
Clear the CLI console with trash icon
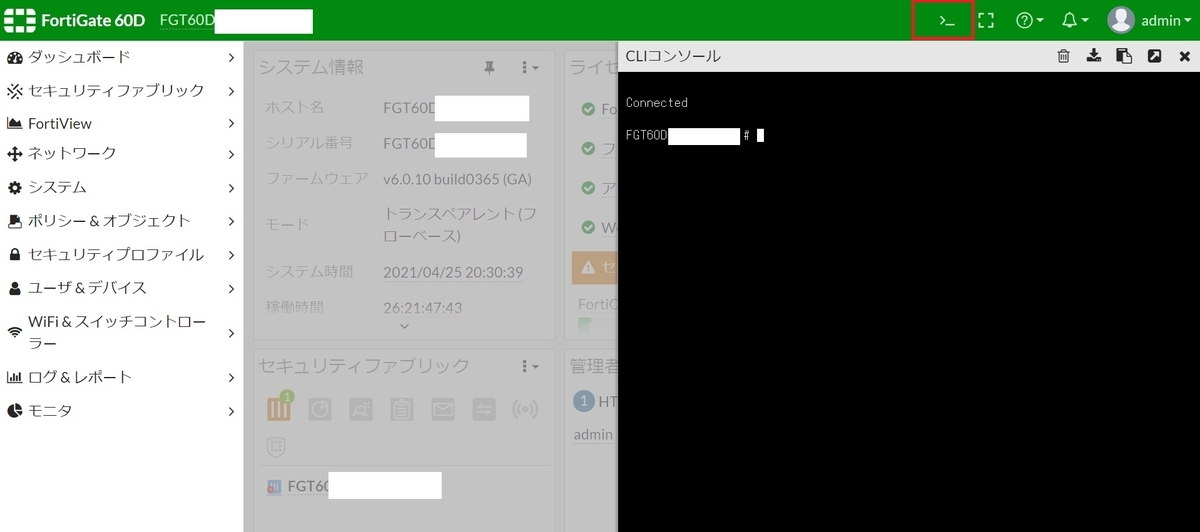coord(1064,56)
